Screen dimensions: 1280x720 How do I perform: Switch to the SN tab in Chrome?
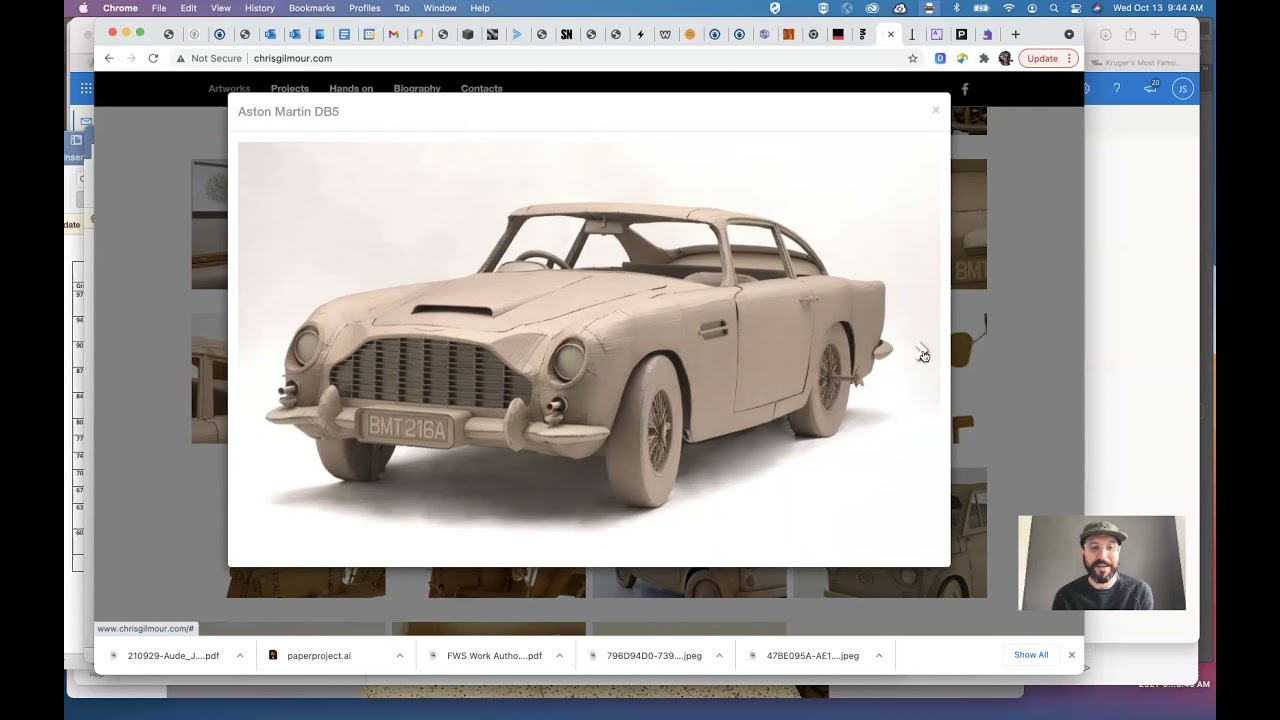pos(566,34)
